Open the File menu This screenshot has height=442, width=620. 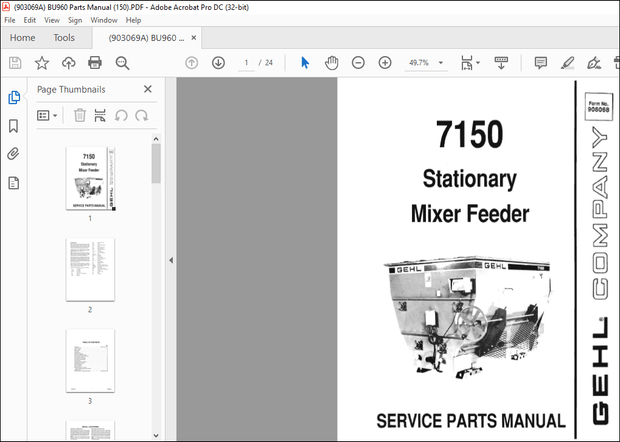10,20
